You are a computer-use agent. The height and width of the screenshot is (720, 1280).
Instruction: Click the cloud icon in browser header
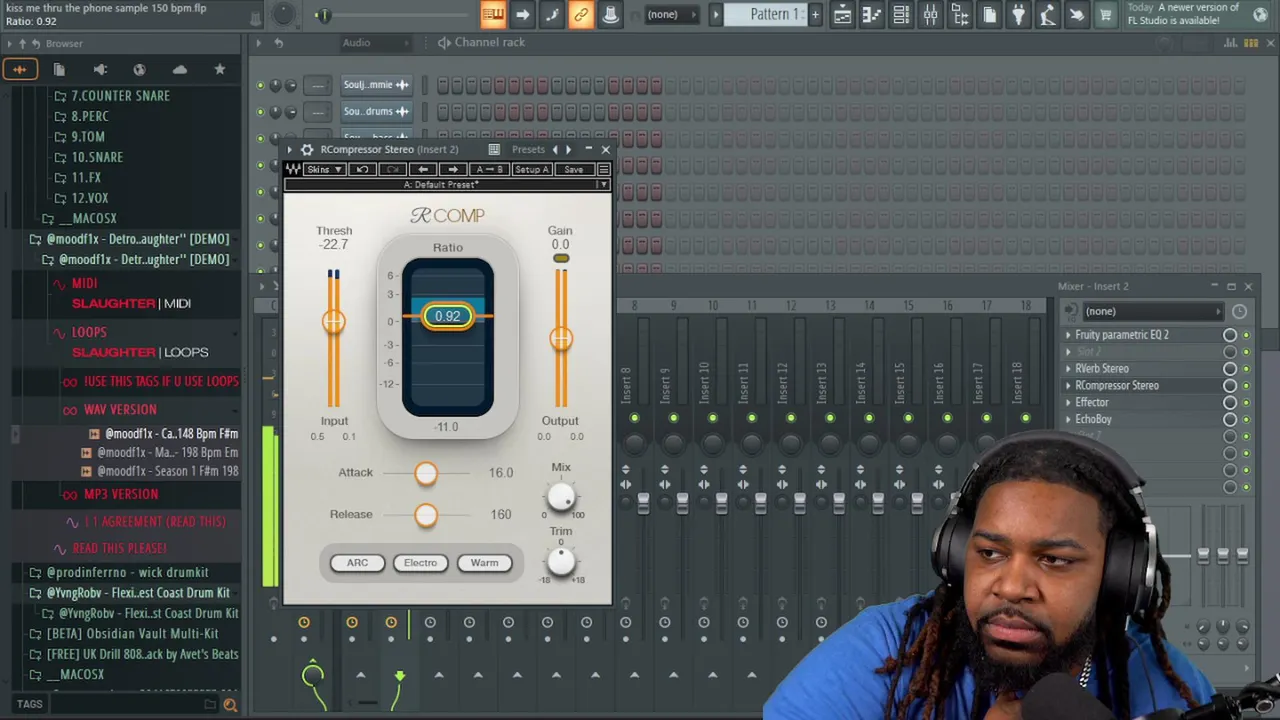tap(180, 69)
